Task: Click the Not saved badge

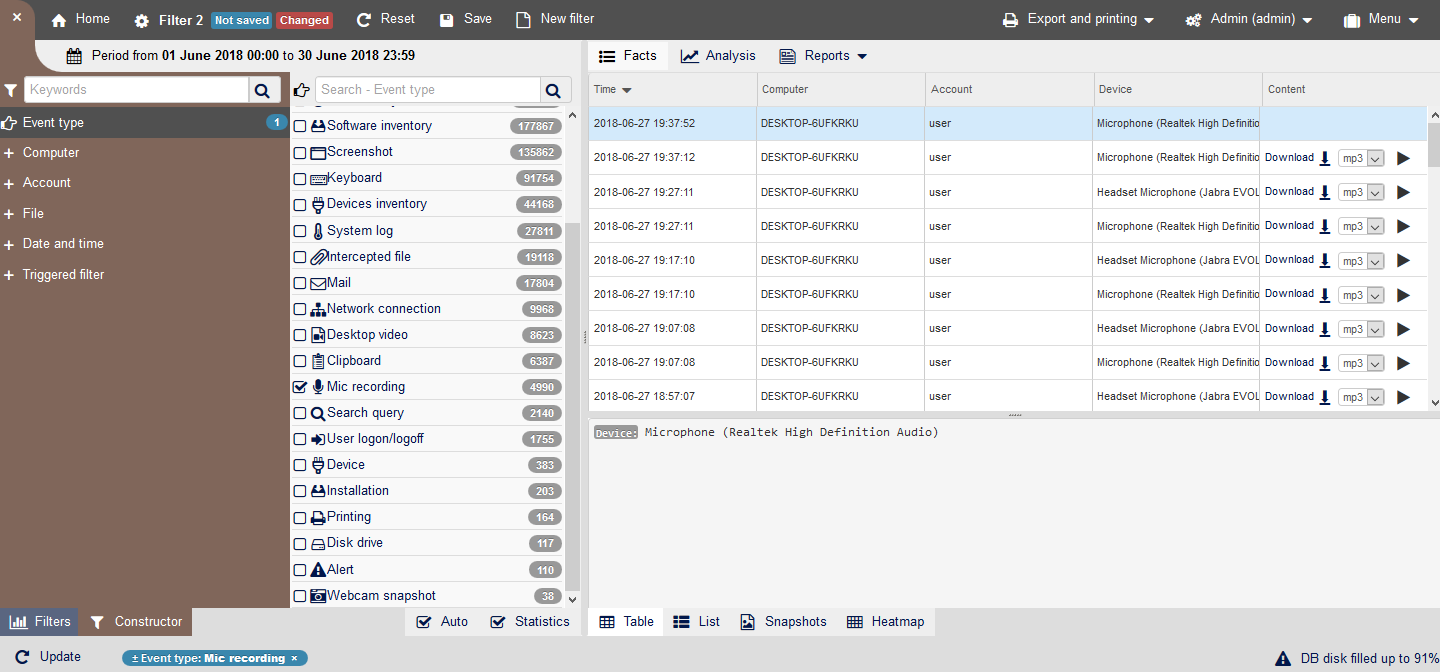Action: click(242, 21)
